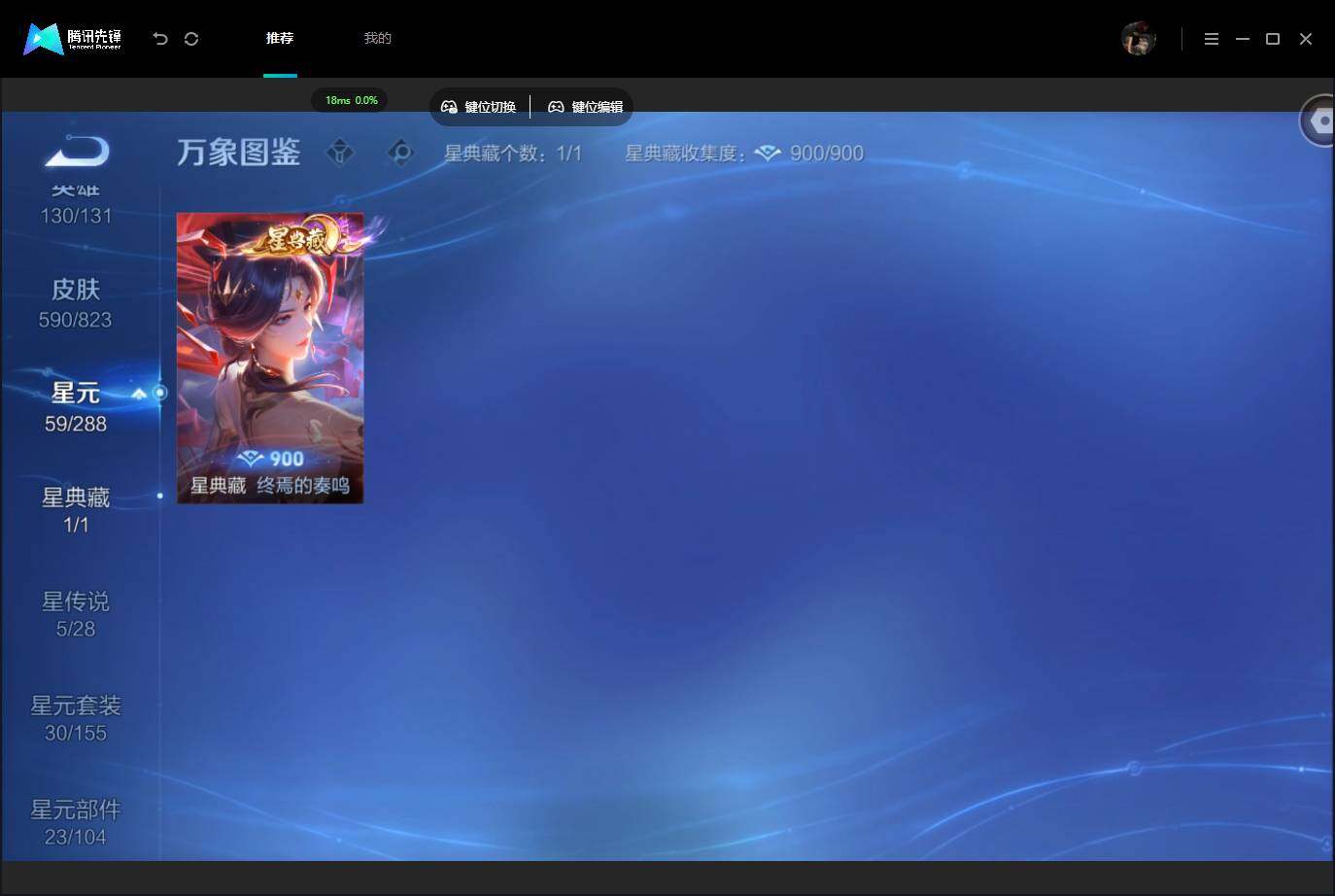Maximize the Tencent Pioneer window
The image size is (1335, 896).
click(1273, 39)
